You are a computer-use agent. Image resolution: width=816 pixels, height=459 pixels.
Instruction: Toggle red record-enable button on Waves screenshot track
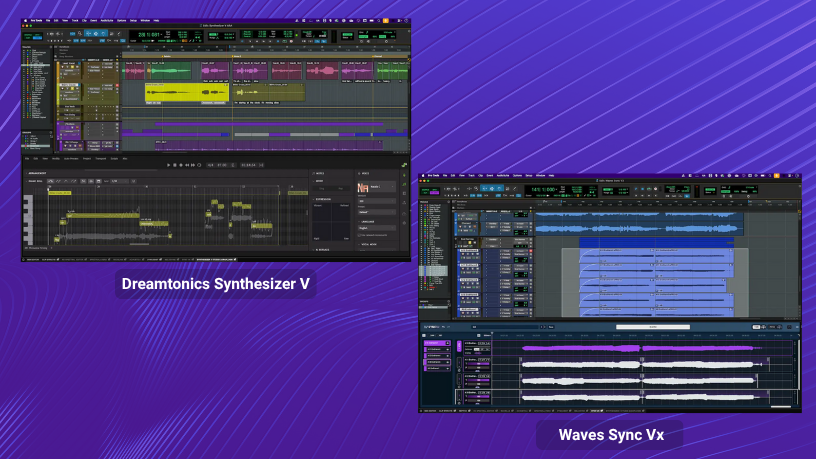(x=531, y=251)
